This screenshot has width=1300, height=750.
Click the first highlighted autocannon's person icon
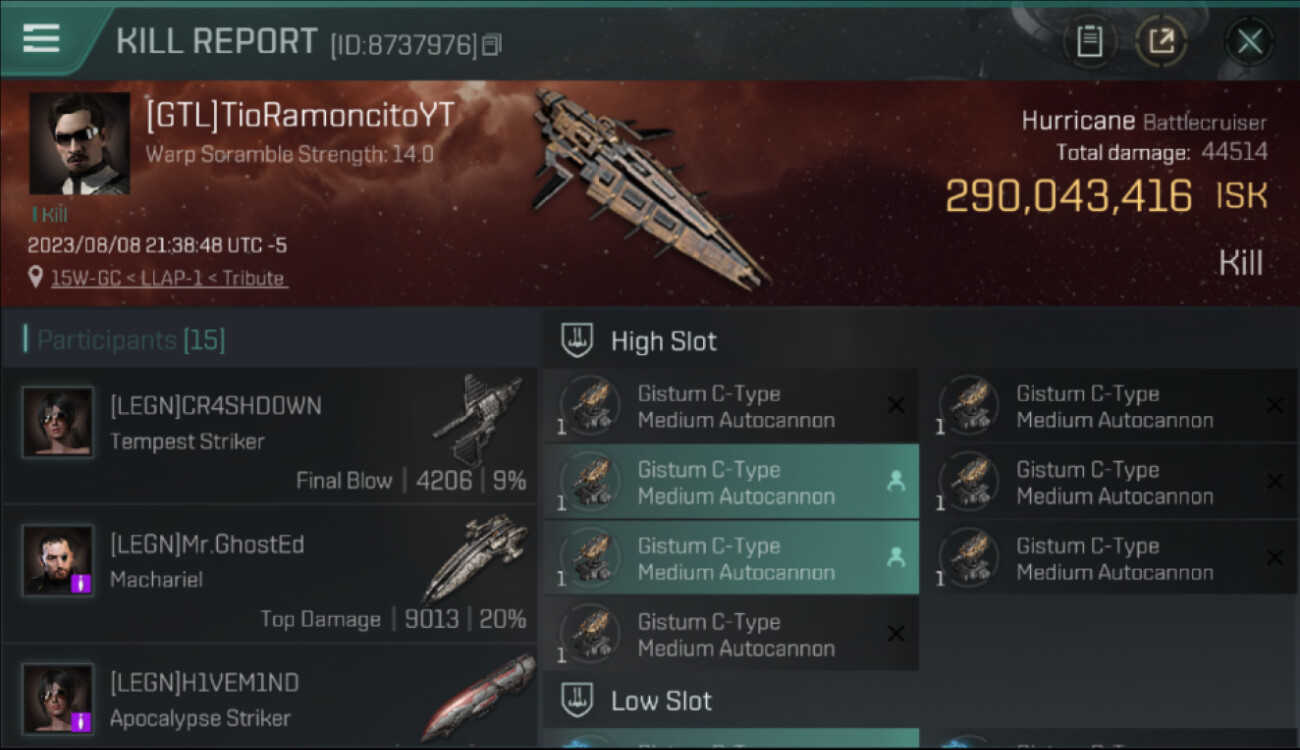(x=896, y=481)
